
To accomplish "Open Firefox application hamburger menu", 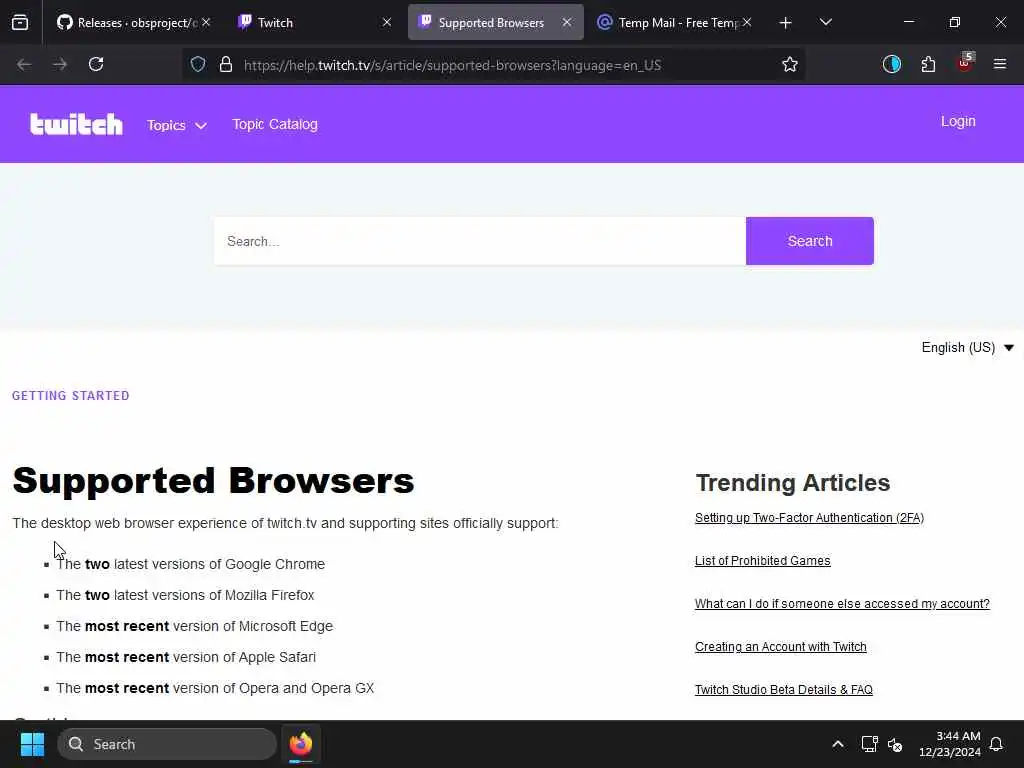I will coord(1000,64).
